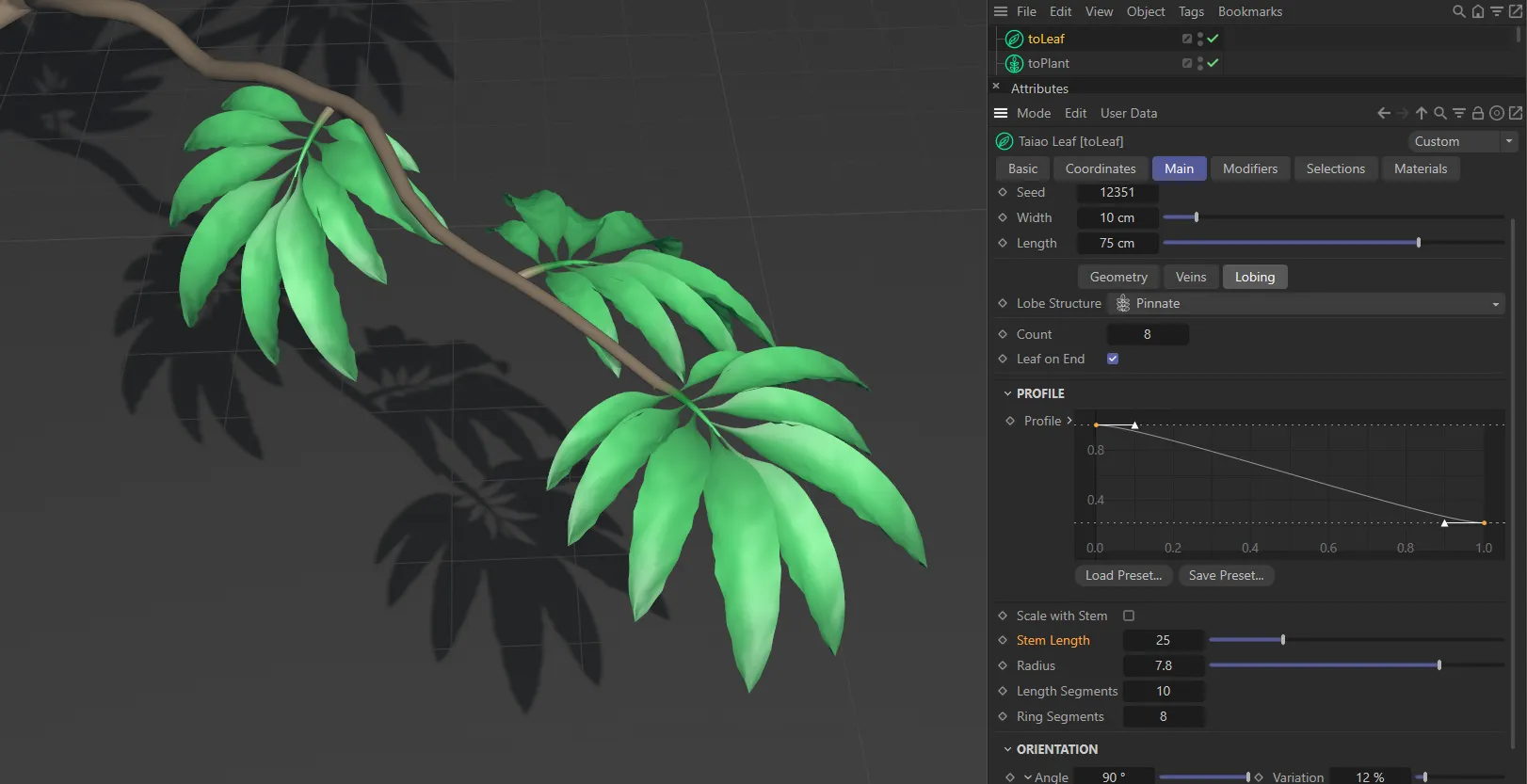
Task: Go back with Attributes left arrow
Action: tap(1384, 113)
